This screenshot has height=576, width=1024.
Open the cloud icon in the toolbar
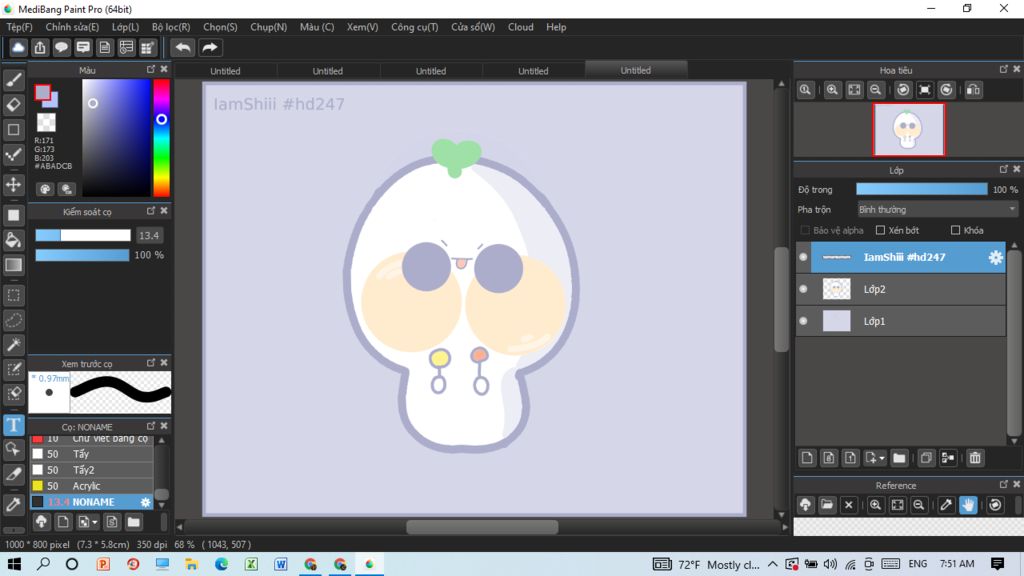point(18,48)
